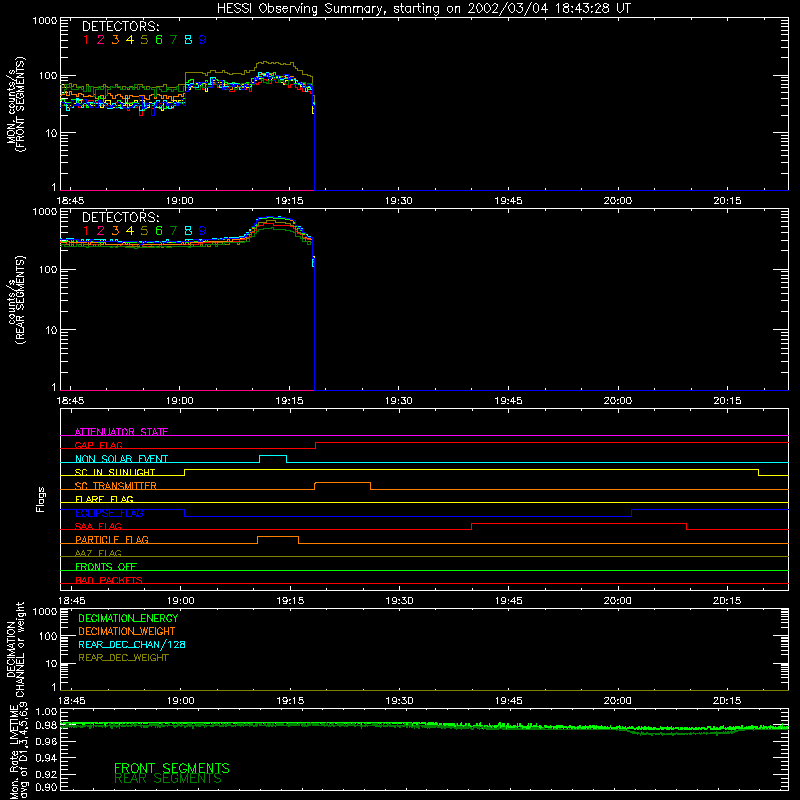Click the ATTENUATOR_STATE flag label
Image resolution: width=800 pixels, height=800 pixels.
tap(121, 432)
